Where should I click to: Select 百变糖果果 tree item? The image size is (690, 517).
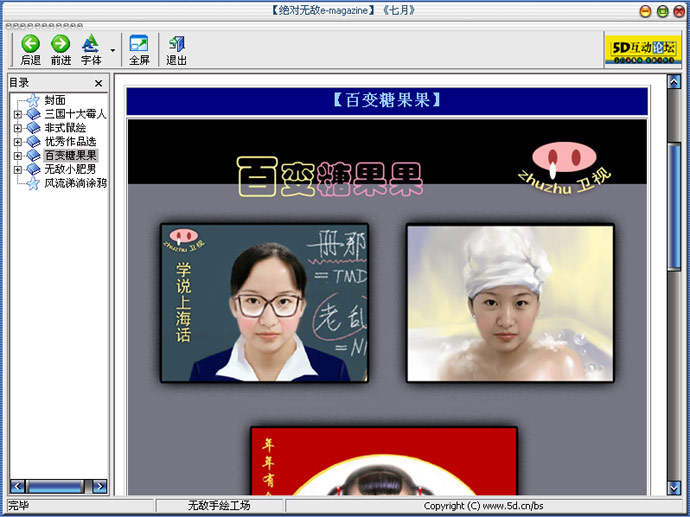point(71,155)
